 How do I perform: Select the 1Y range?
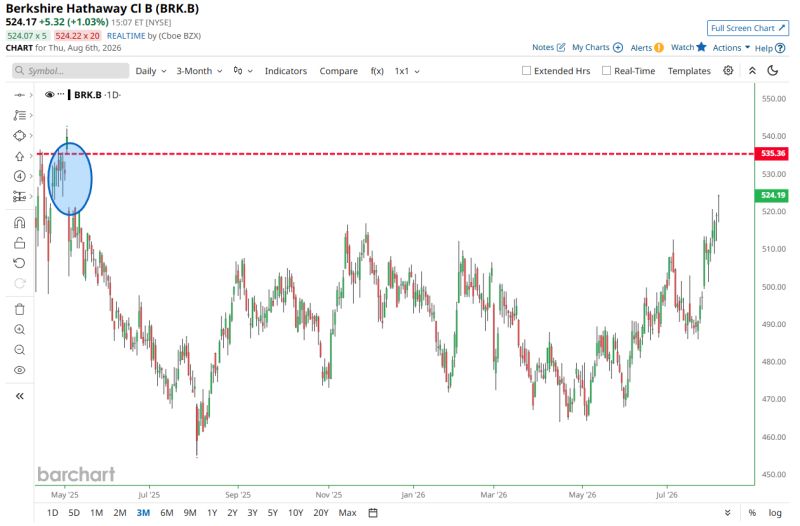tap(212, 513)
